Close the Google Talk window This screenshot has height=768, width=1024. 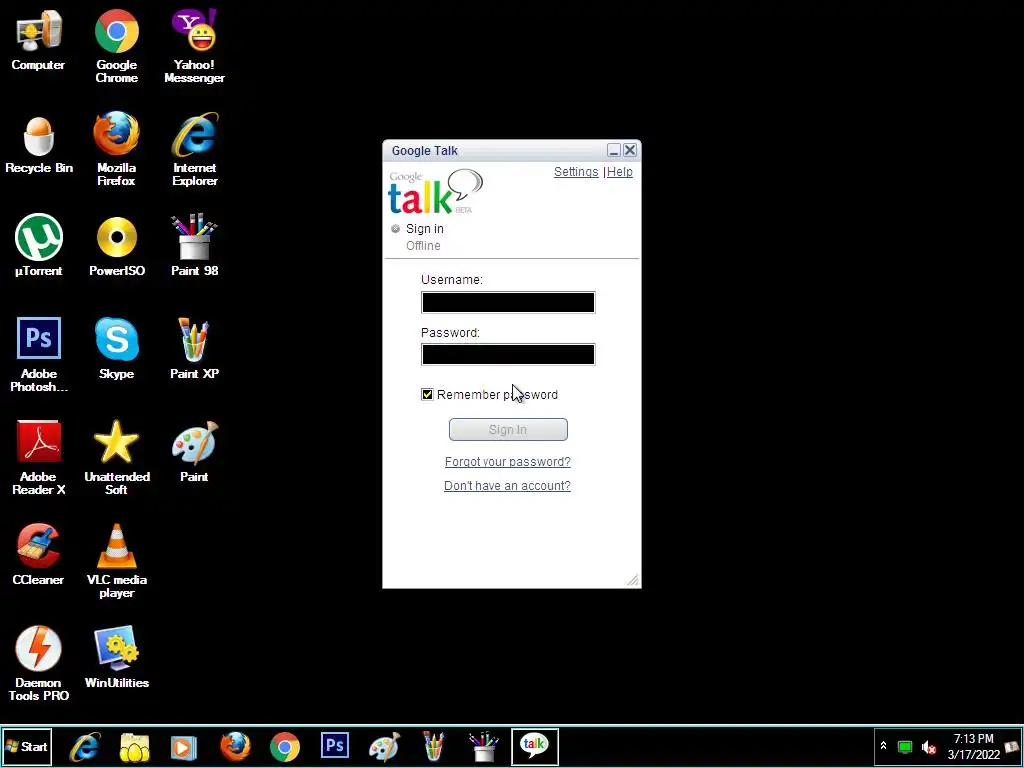pos(630,151)
